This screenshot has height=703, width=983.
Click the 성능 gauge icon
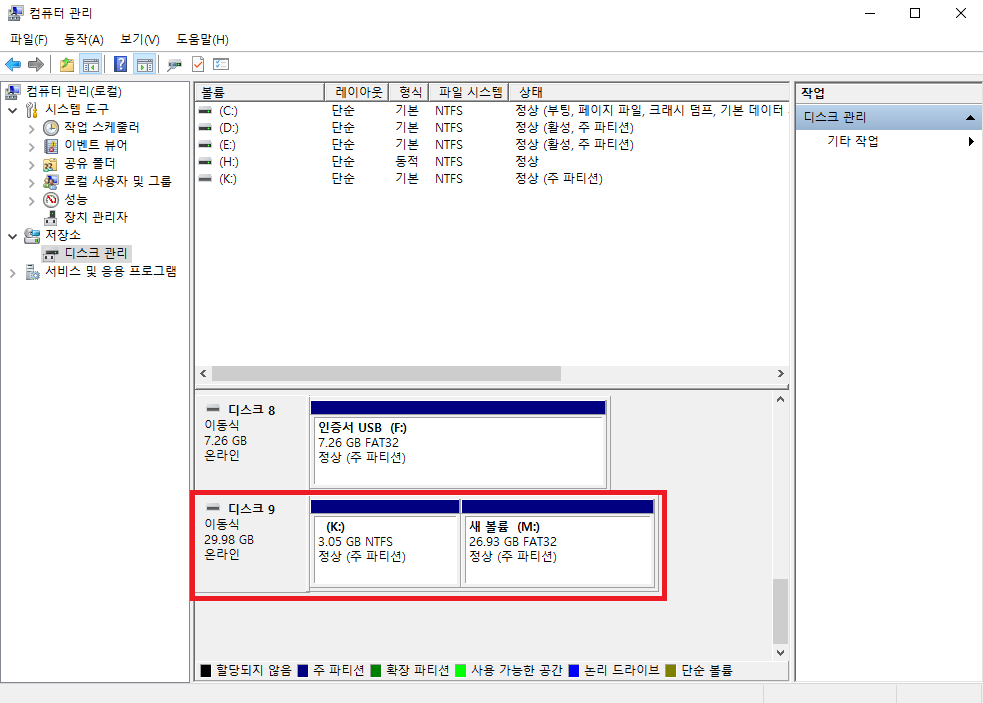(x=51, y=199)
